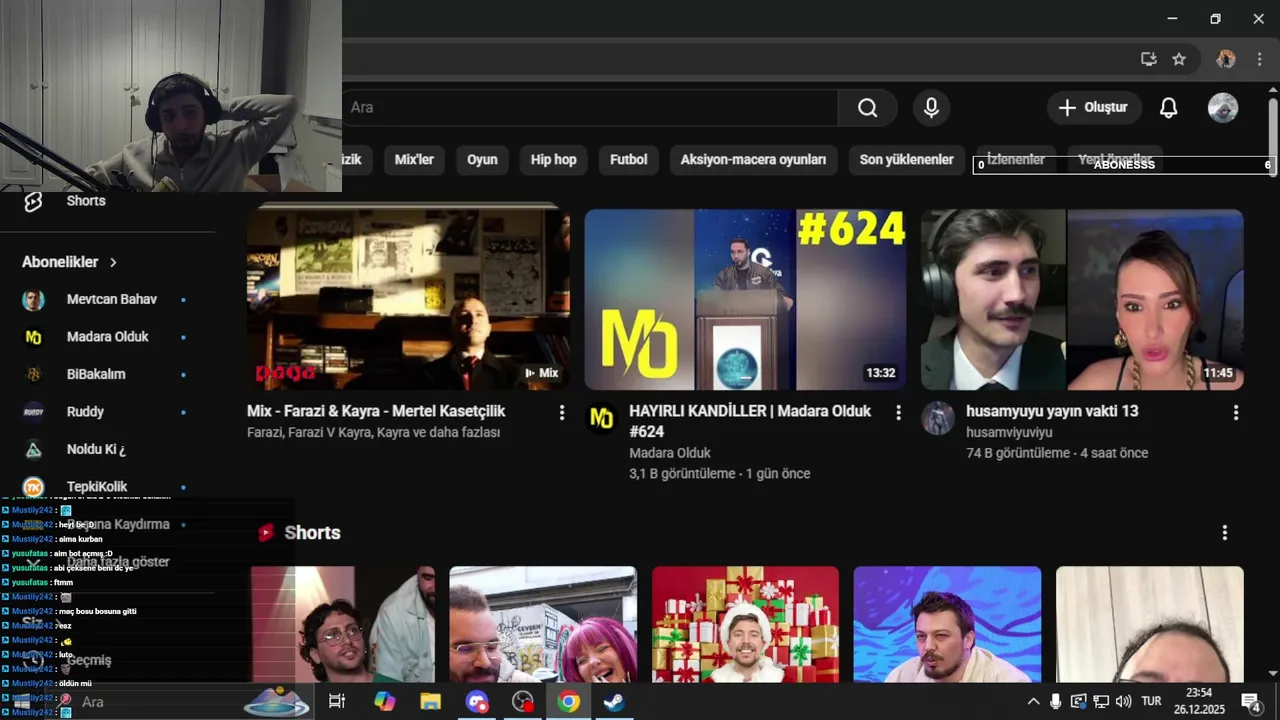Select the Aksiyon-macera oyunları chip
The width and height of the screenshot is (1280, 720).
[753, 160]
